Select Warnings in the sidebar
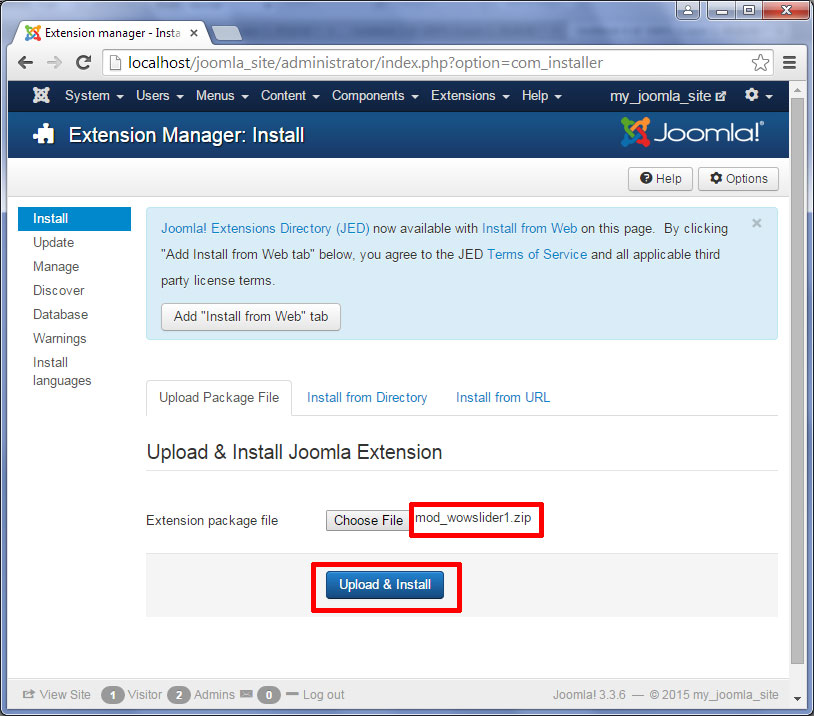Screen dimensions: 814x716 (60, 338)
